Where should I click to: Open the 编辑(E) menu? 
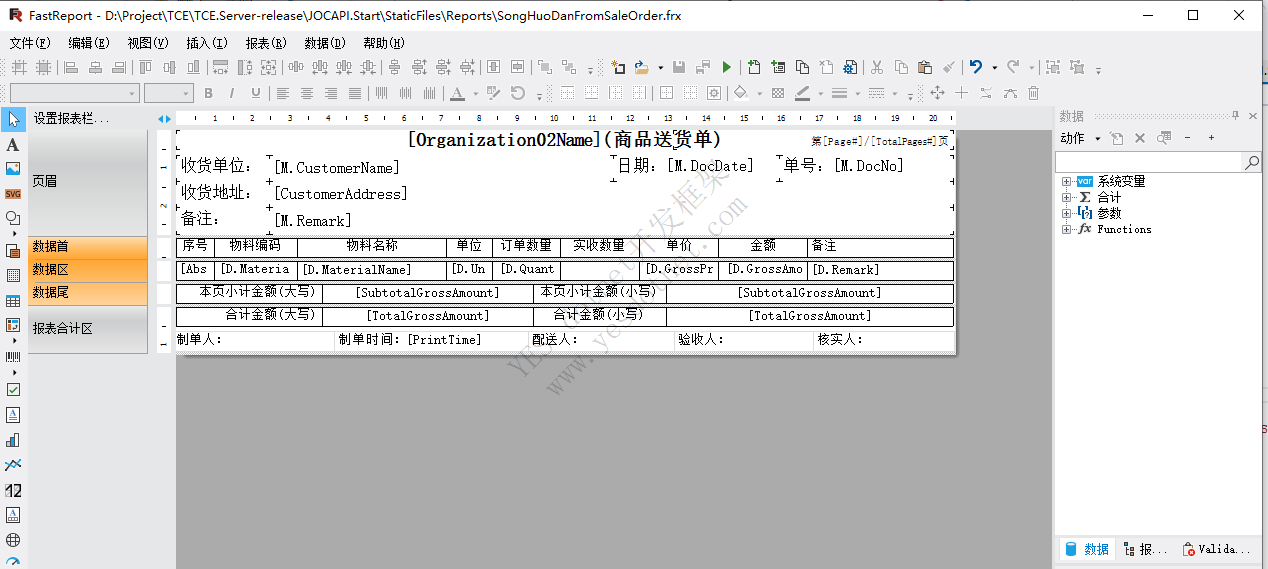click(89, 43)
